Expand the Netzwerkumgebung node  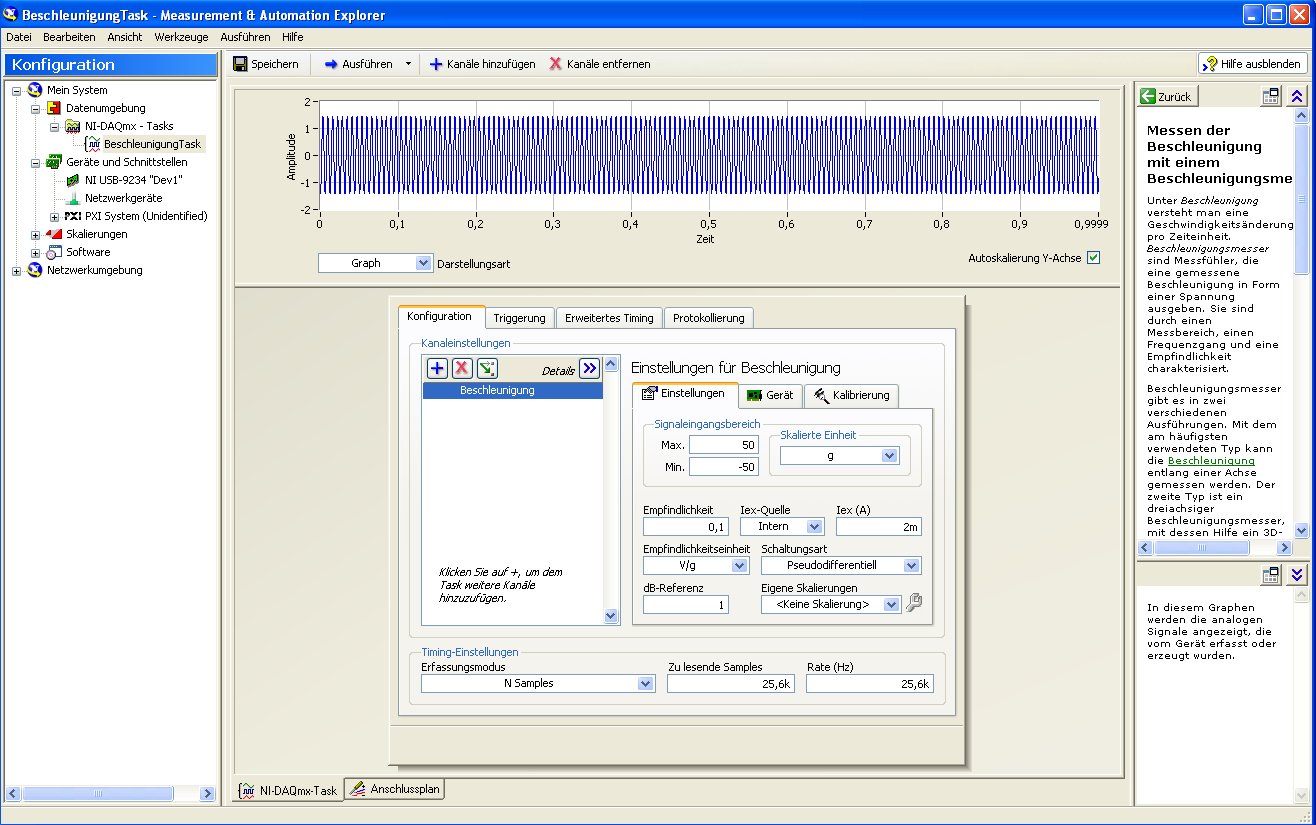click(x=17, y=270)
